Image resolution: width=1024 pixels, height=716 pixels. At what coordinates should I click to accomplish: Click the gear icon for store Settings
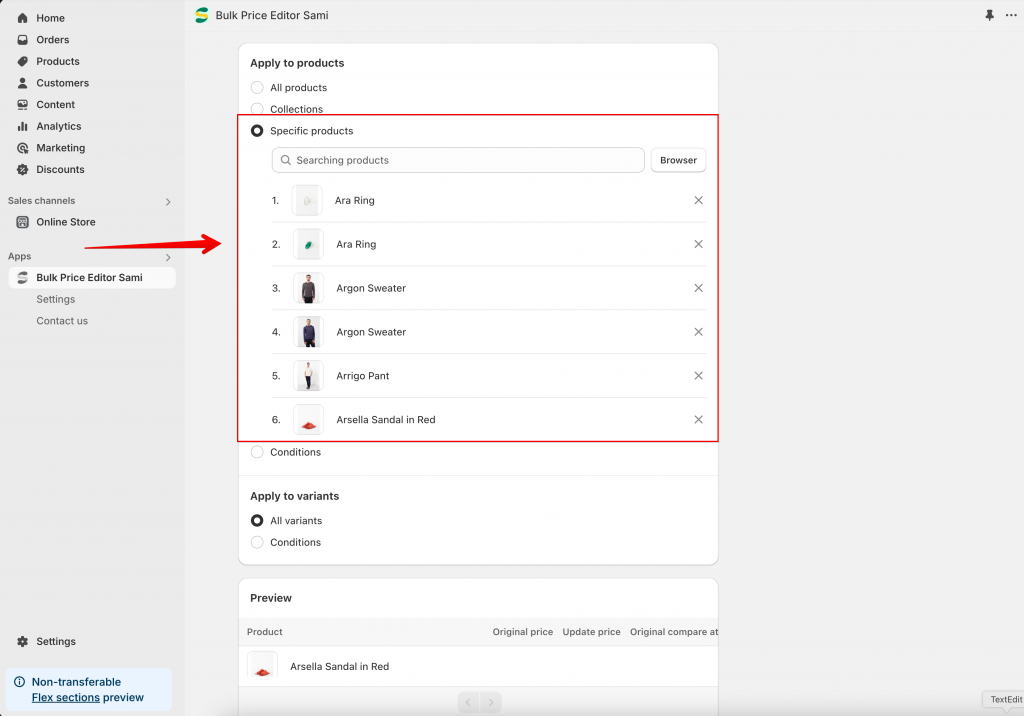tap(22, 642)
